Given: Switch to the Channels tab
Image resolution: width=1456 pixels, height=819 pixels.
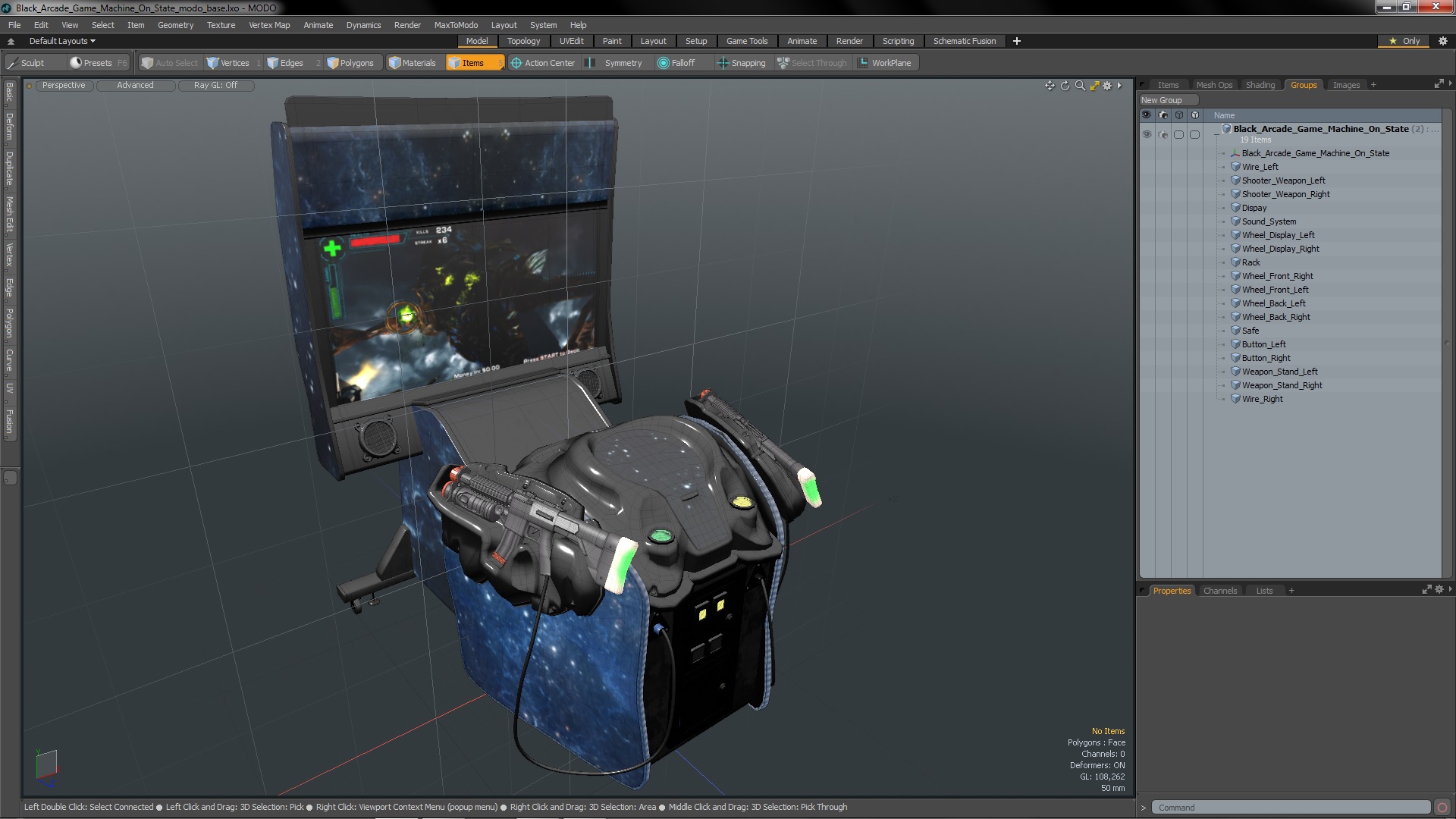Looking at the screenshot, I should point(1219,591).
